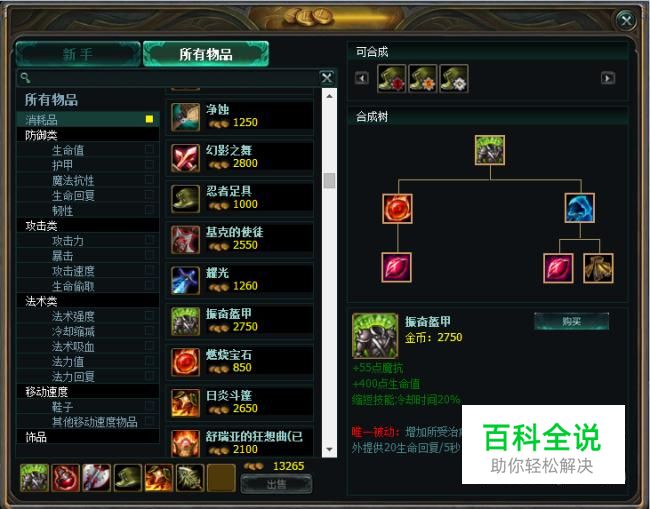Open the 所有物品 tab
Viewport: 650px width, 509px height.
point(206,54)
